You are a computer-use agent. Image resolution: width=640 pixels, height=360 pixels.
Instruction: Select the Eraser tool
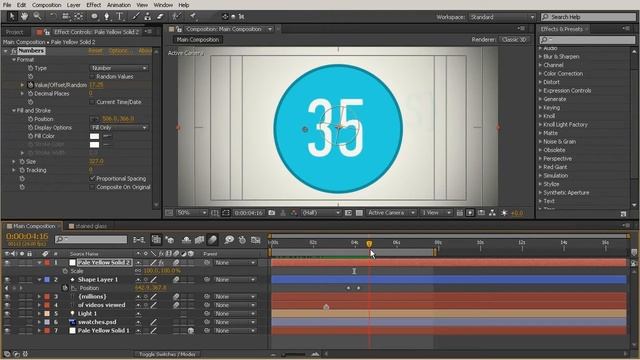pos(160,16)
